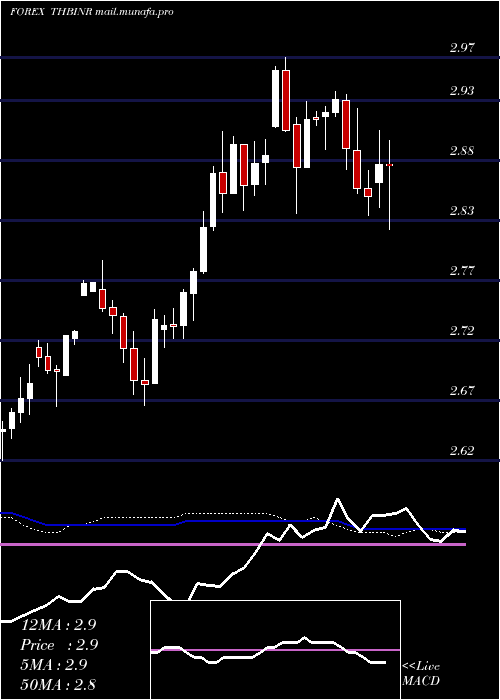Select the 2.77 price axis label

[x=462, y=271]
